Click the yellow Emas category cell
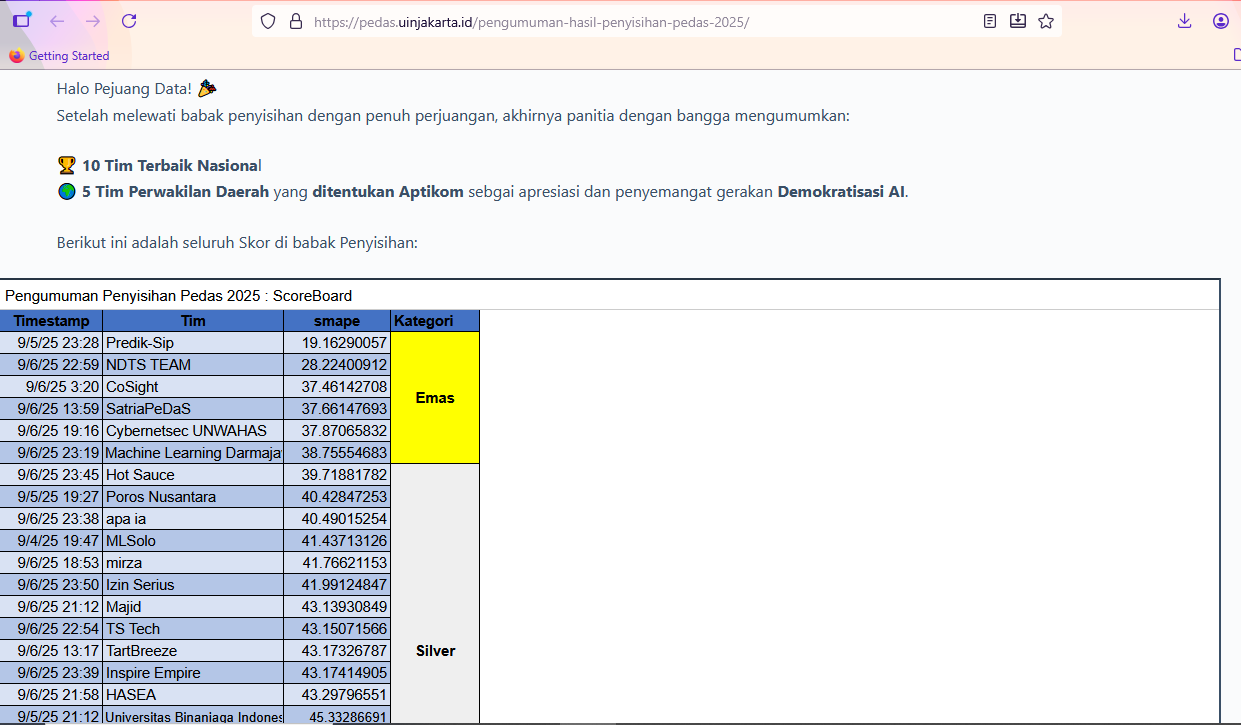 coord(435,398)
